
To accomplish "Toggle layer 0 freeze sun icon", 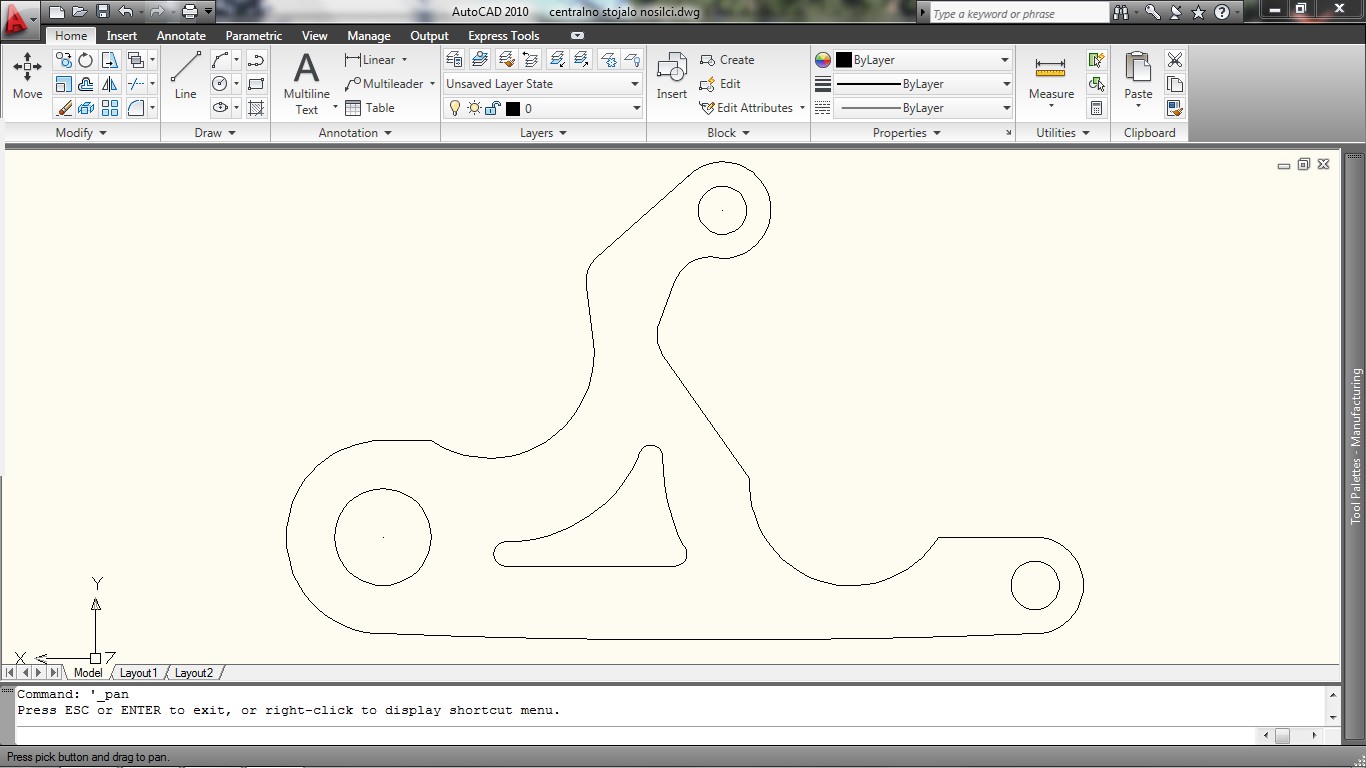I will click(x=474, y=108).
